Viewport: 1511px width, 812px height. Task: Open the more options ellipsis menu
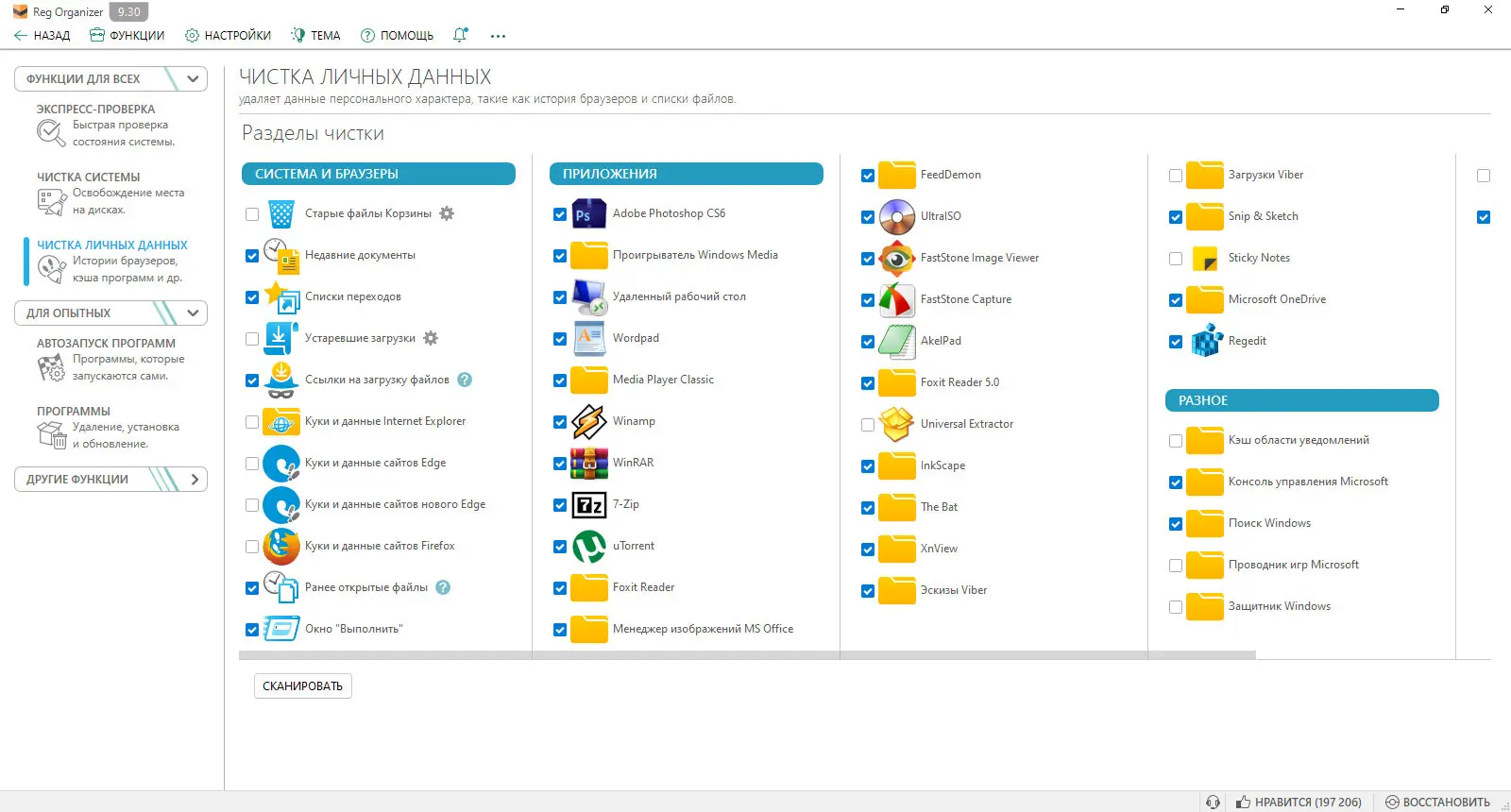click(498, 36)
